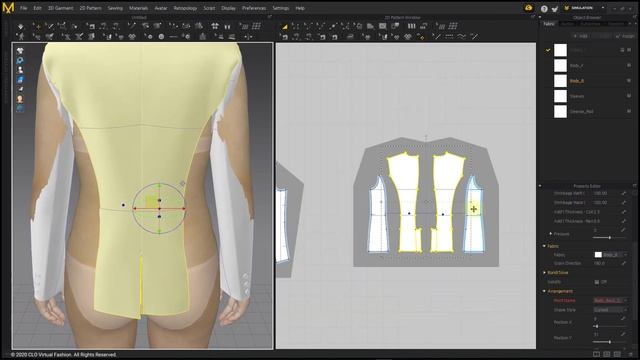The image size is (640, 360).
Task: Click the first layout icon at bottom right
Action: pos(596,354)
